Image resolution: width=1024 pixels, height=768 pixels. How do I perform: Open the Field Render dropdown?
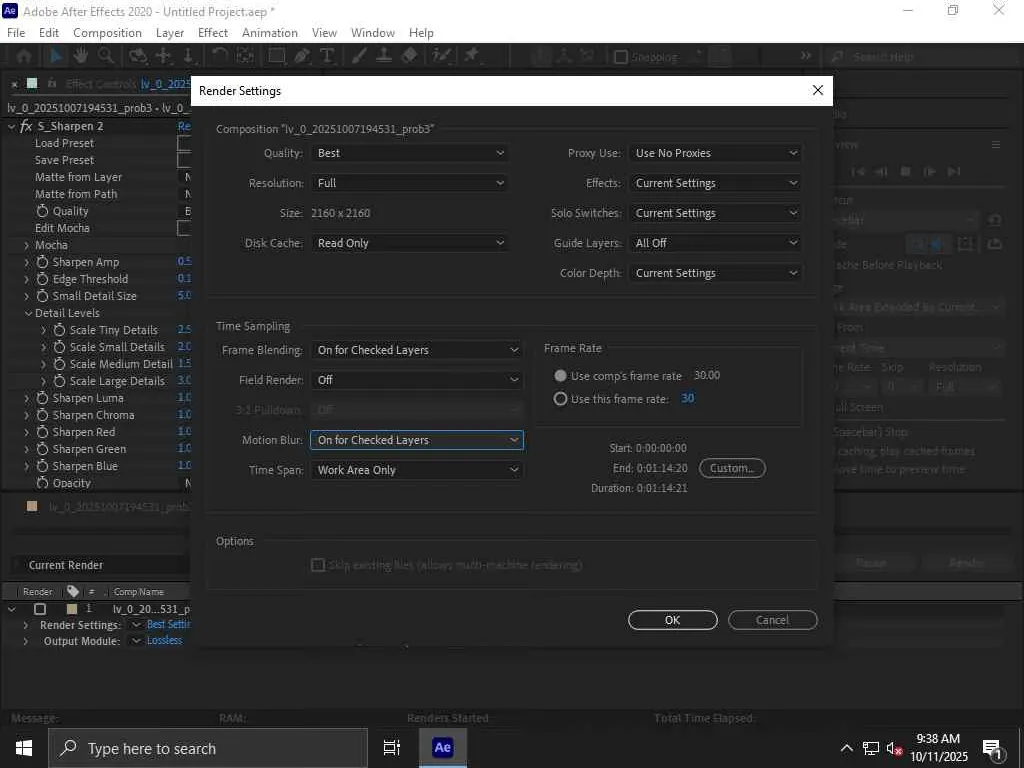click(x=417, y=380)
